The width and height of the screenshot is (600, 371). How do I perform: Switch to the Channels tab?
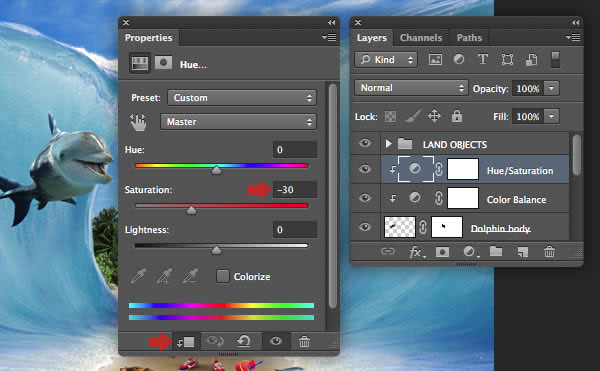(x=421, y=37)
